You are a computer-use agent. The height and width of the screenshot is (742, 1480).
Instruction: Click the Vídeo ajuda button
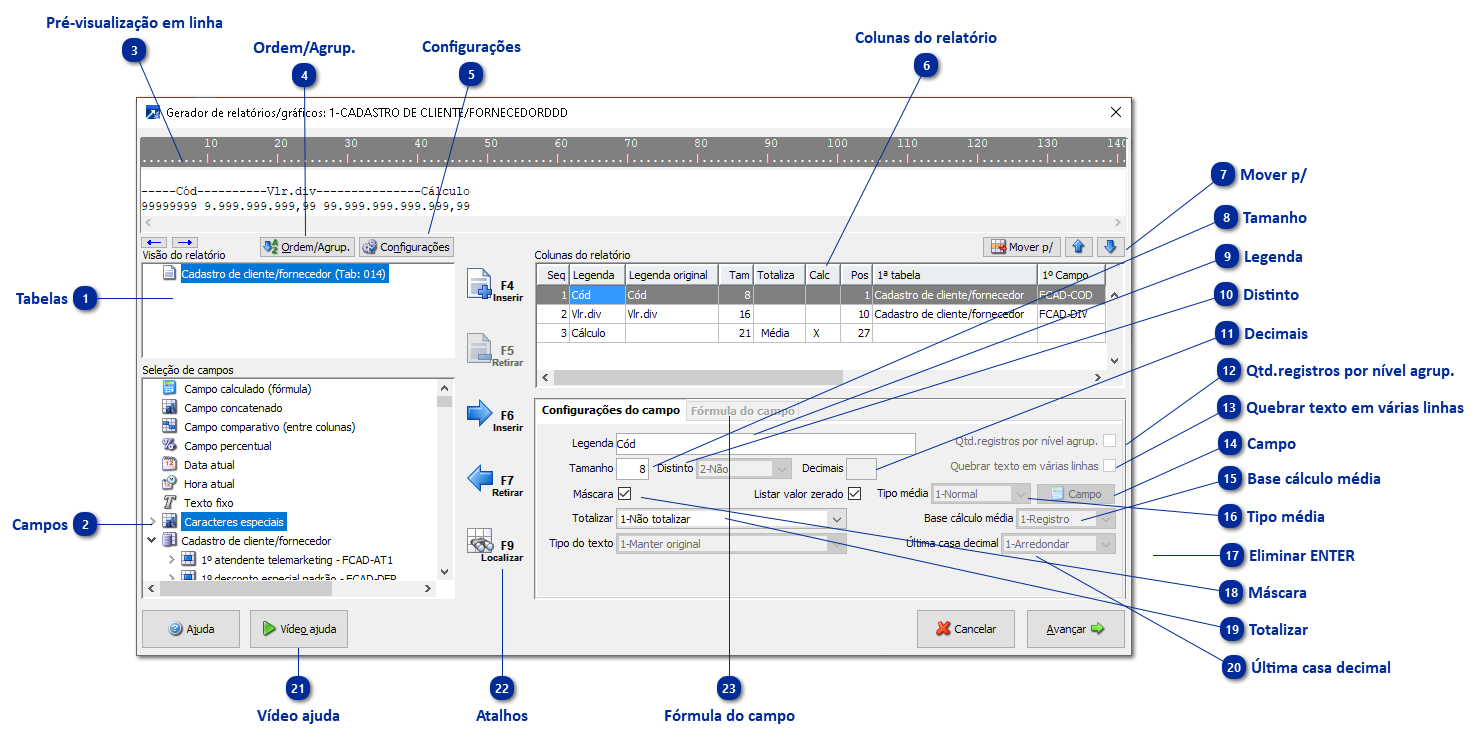tap(299, 630)
